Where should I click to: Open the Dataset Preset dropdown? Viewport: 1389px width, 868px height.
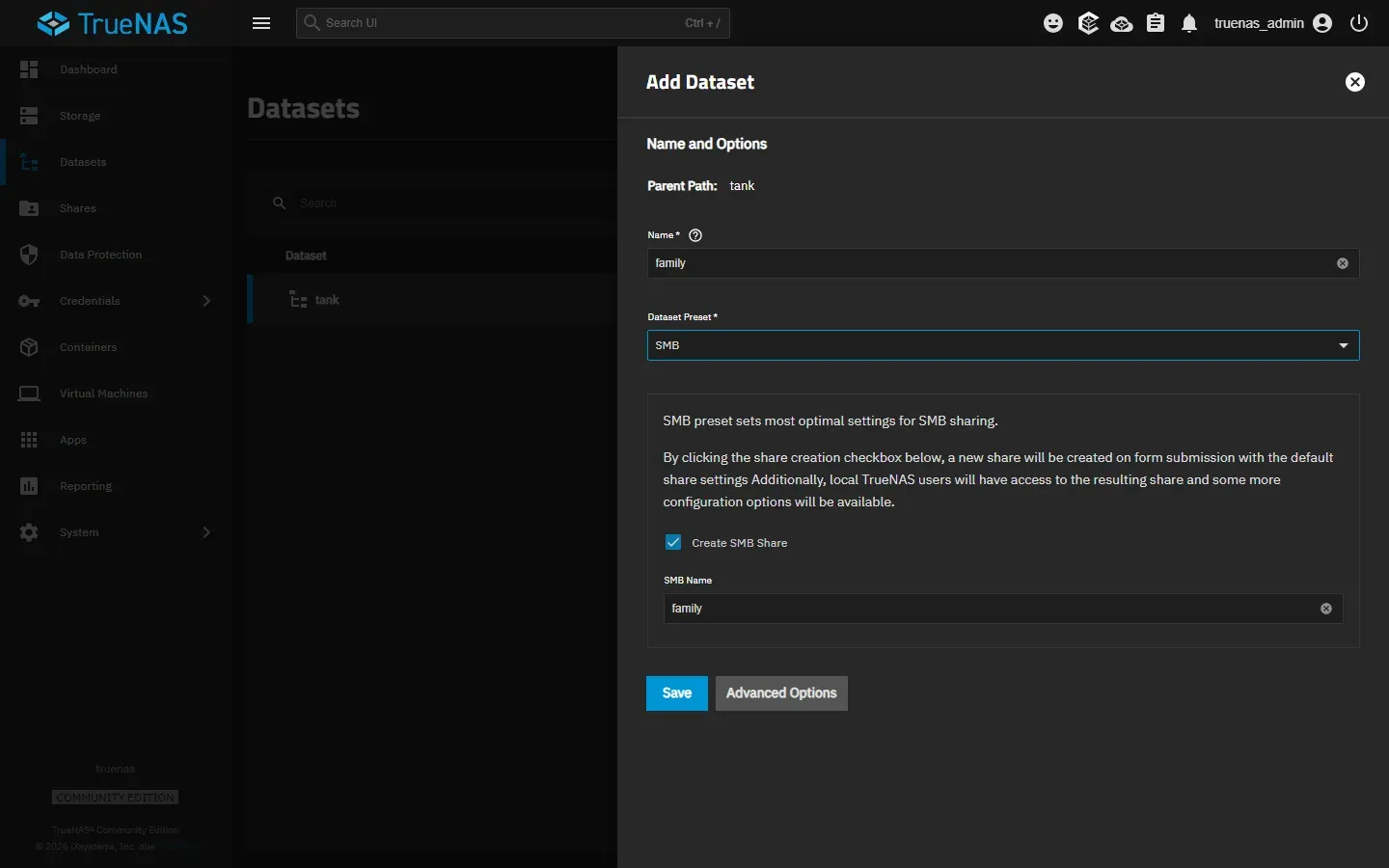pos(1003,345)
